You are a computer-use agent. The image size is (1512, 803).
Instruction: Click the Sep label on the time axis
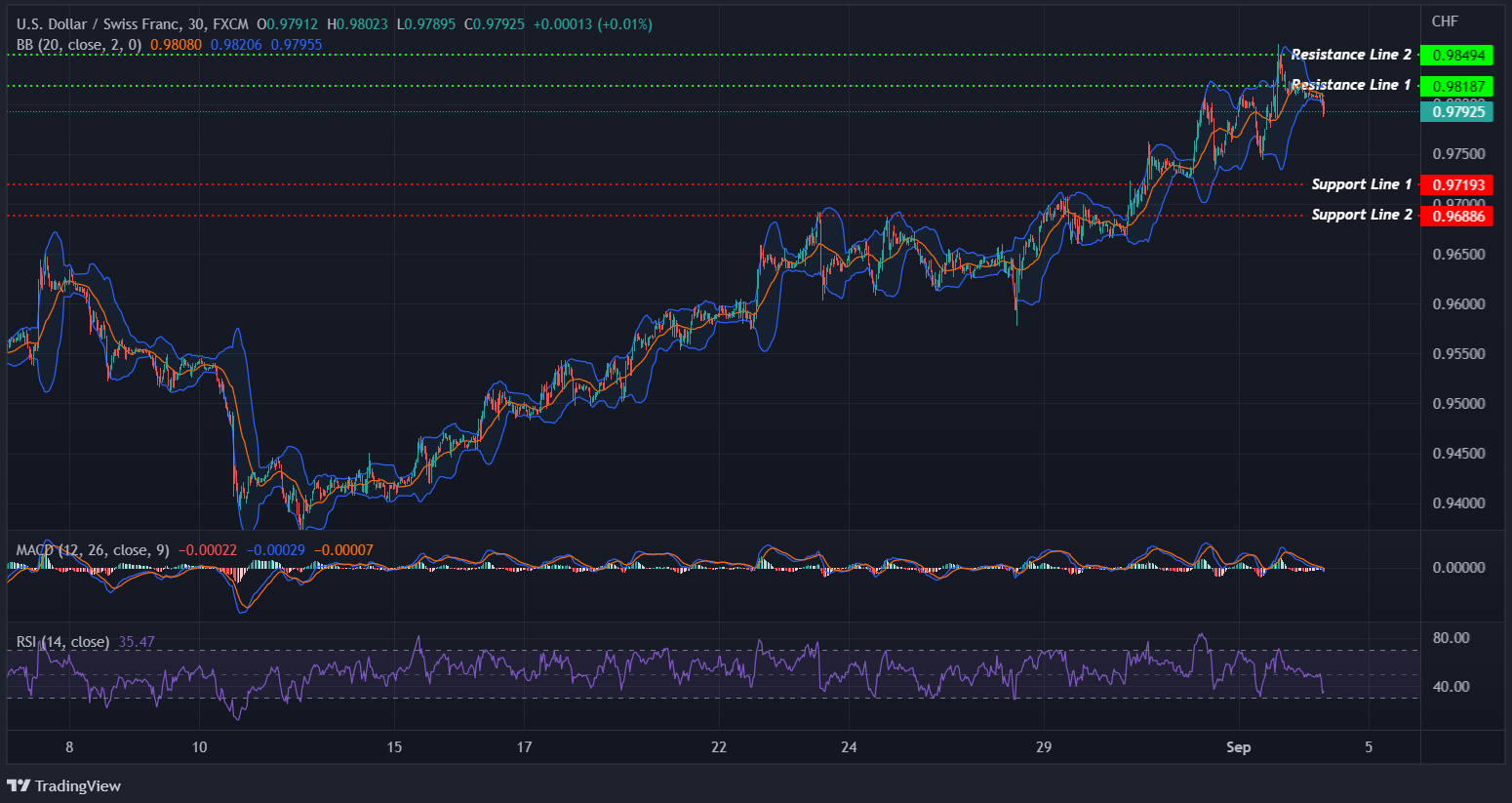tap(1239, 747)
